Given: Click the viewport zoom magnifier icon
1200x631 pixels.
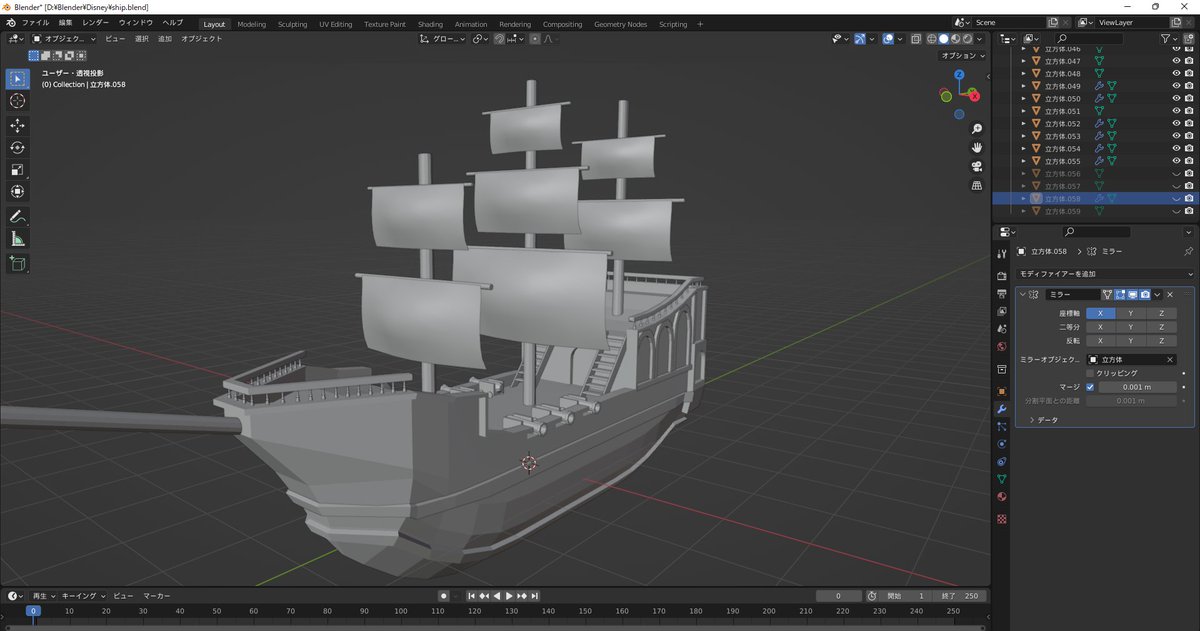Looking at the screenshot, I should (977, 129).
